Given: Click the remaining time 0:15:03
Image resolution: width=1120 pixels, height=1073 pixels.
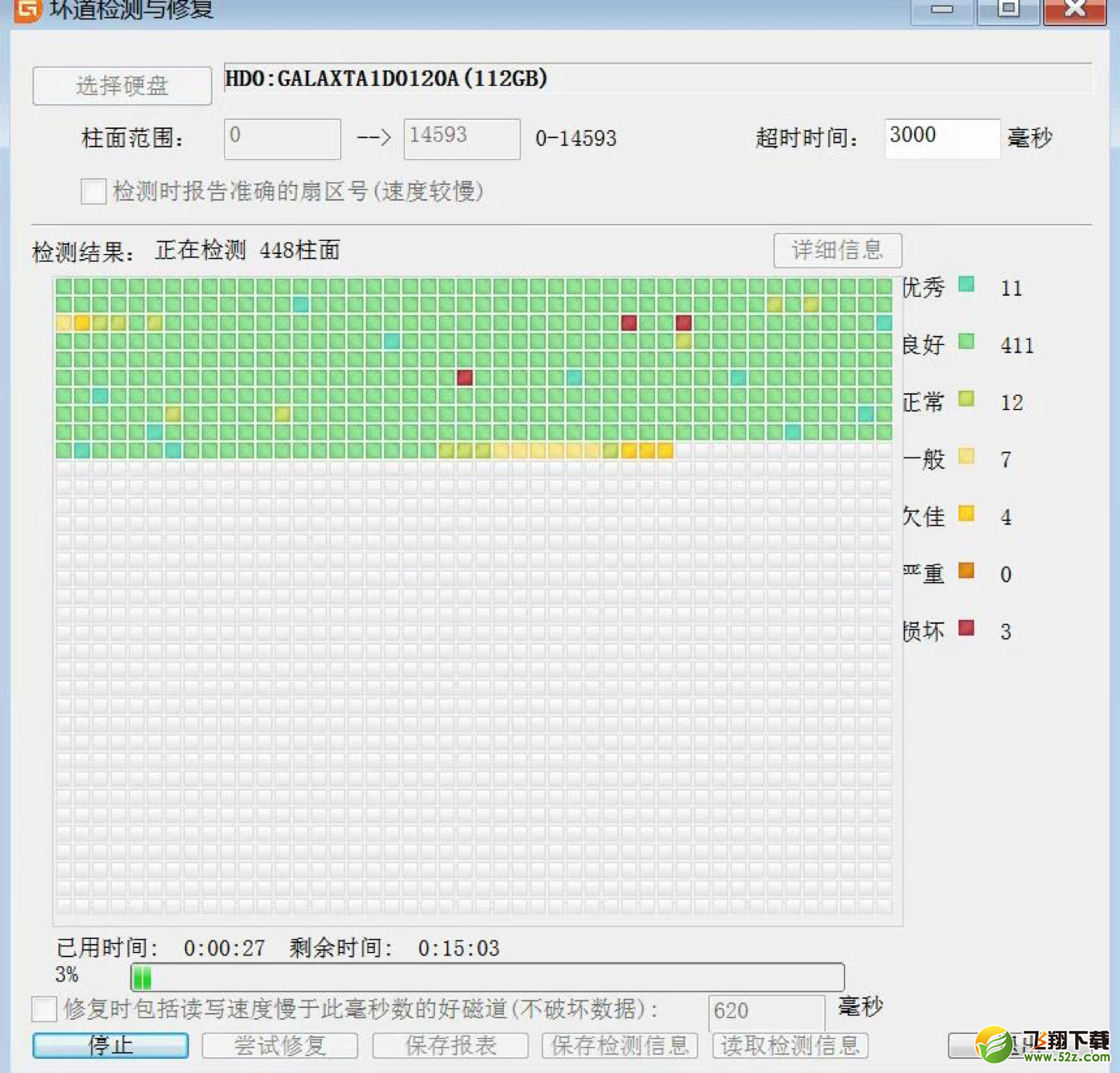Looking at the screenshot, I should coord(458,949).
